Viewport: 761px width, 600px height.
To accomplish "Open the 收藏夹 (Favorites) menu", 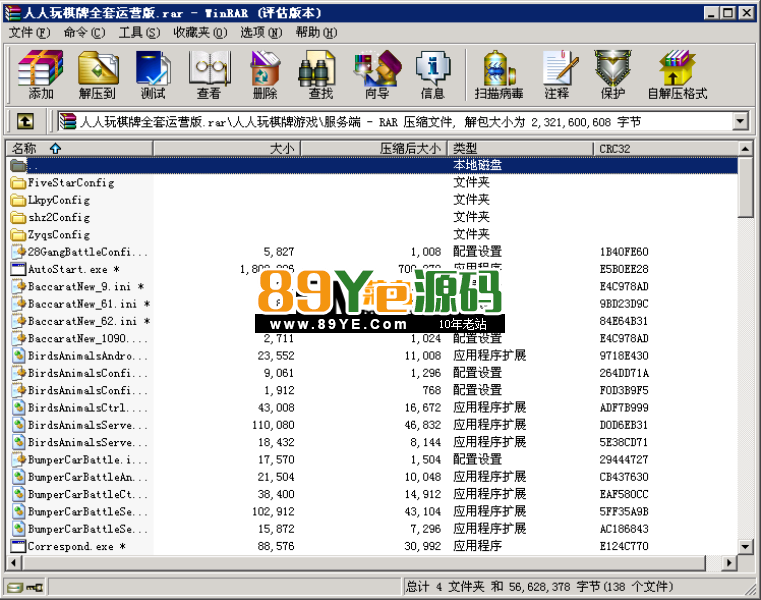I will pyautogui.click(x=199, y=32).
